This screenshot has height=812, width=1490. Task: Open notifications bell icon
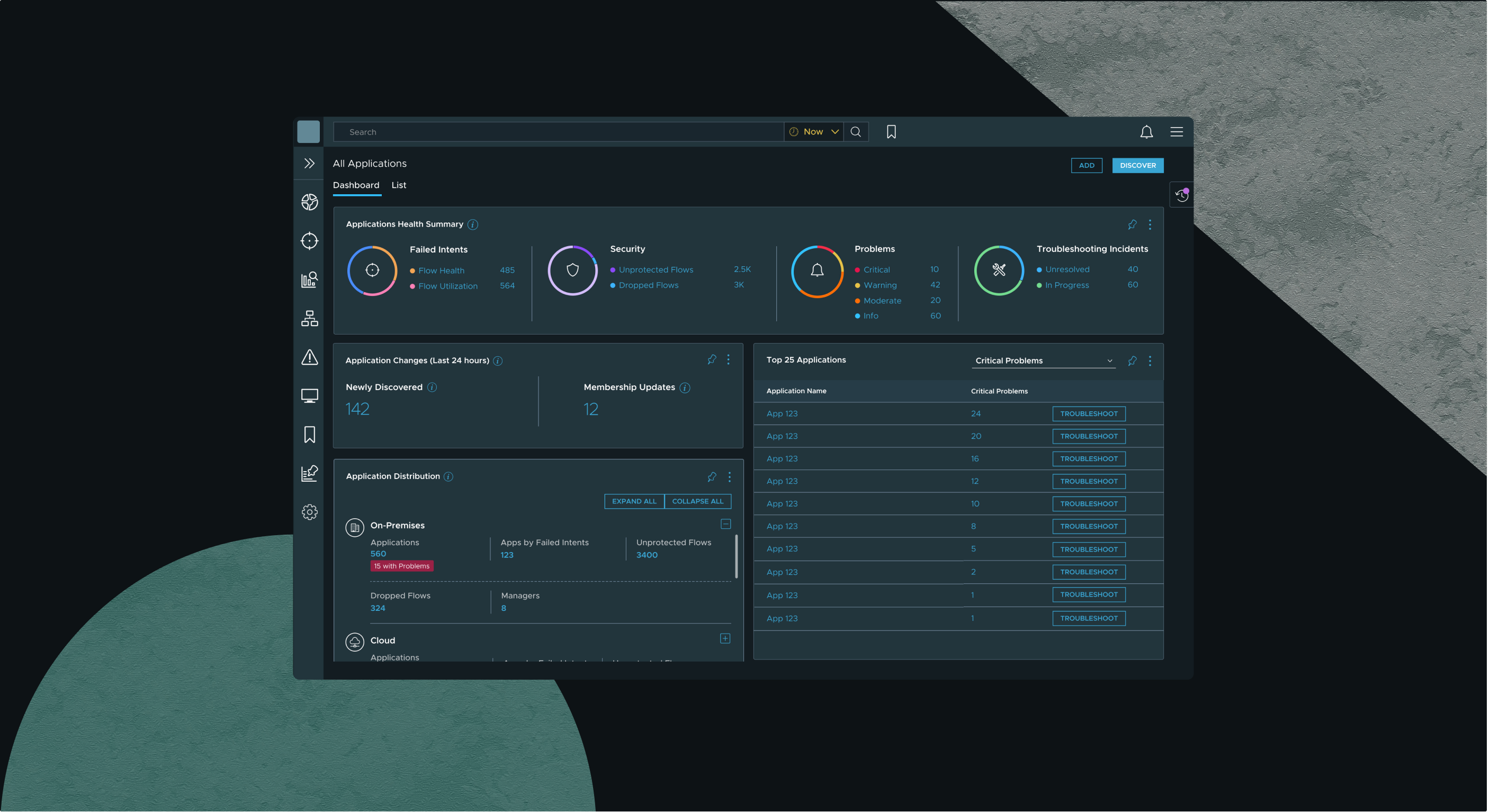pos(1146,132)
